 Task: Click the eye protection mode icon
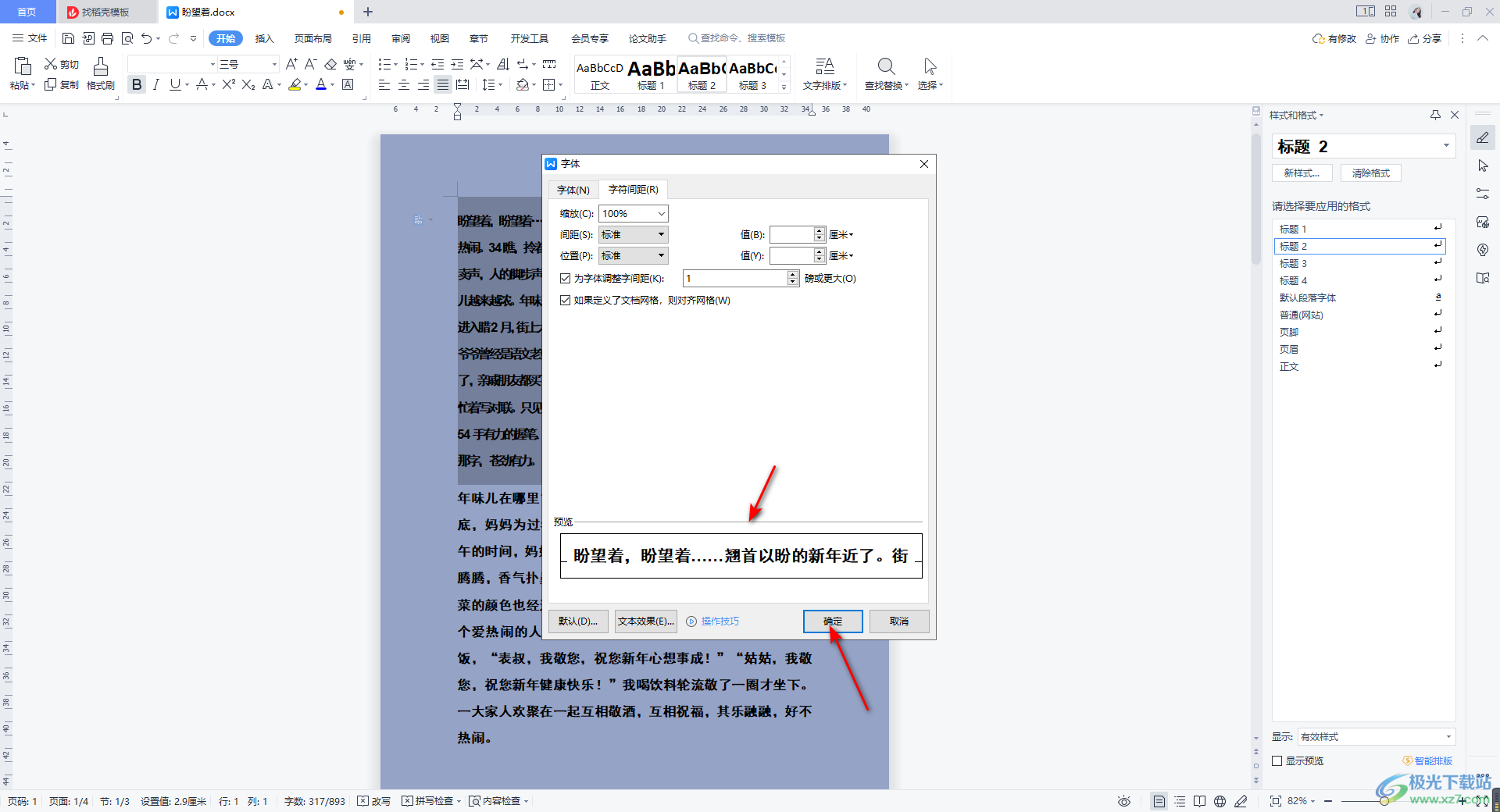[x=1124, y=801]
